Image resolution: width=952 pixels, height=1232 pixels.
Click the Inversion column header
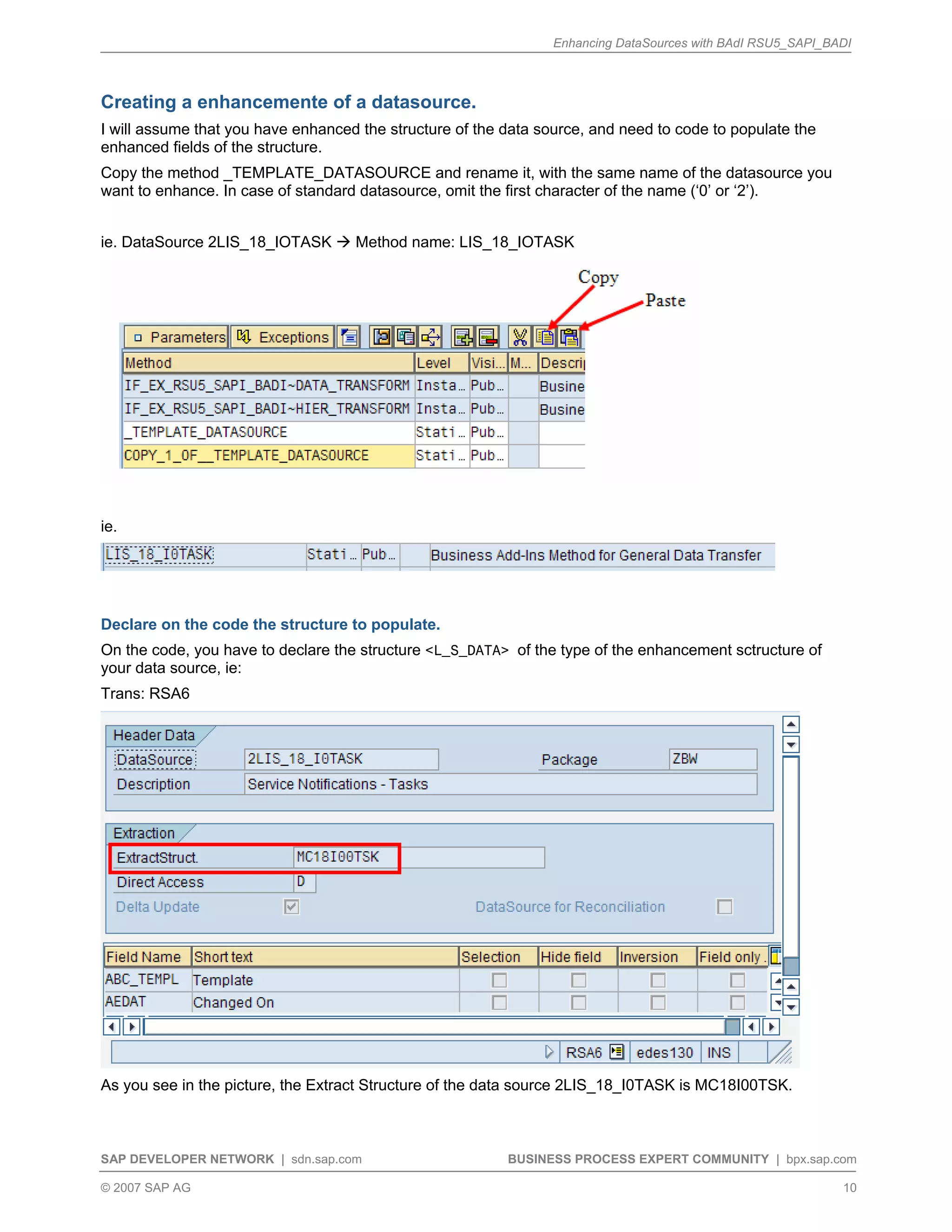[x=657, y=957]
